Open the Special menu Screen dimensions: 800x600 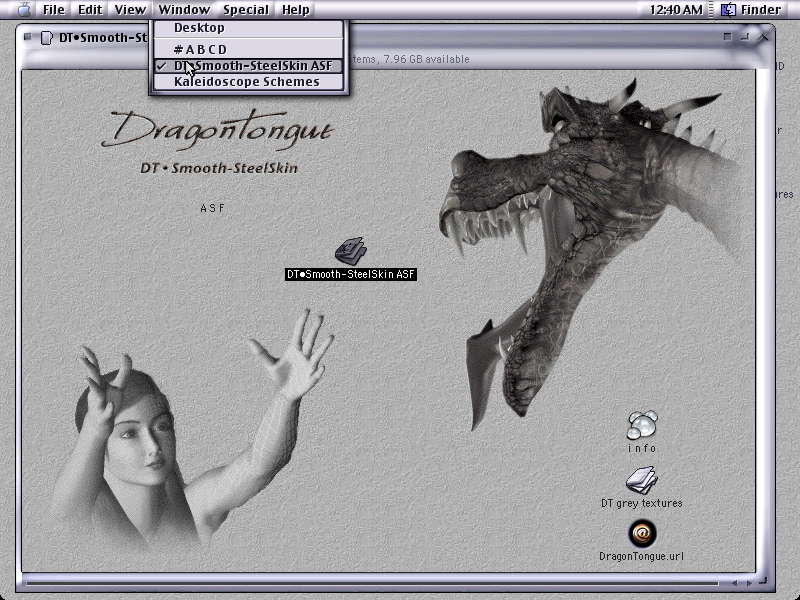(246, 10)
